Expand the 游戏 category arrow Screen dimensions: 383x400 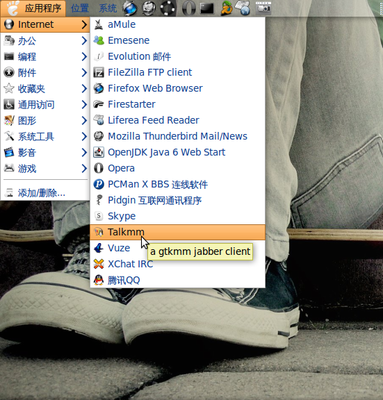[x=84, y=168]
